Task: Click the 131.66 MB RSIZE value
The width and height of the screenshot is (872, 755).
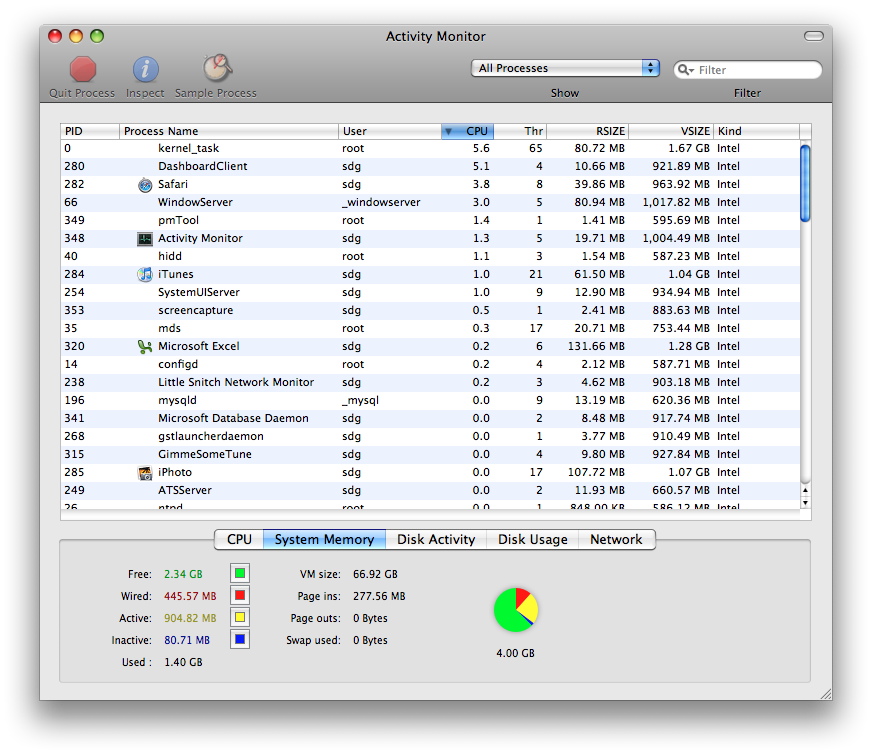Action: 596,346
